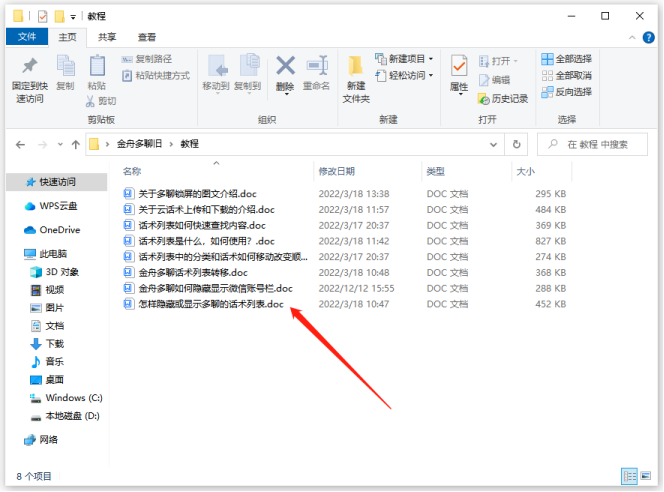Expand the address bar history dropdown
Viewport: 664px width, 492px height.
(493, 145)
